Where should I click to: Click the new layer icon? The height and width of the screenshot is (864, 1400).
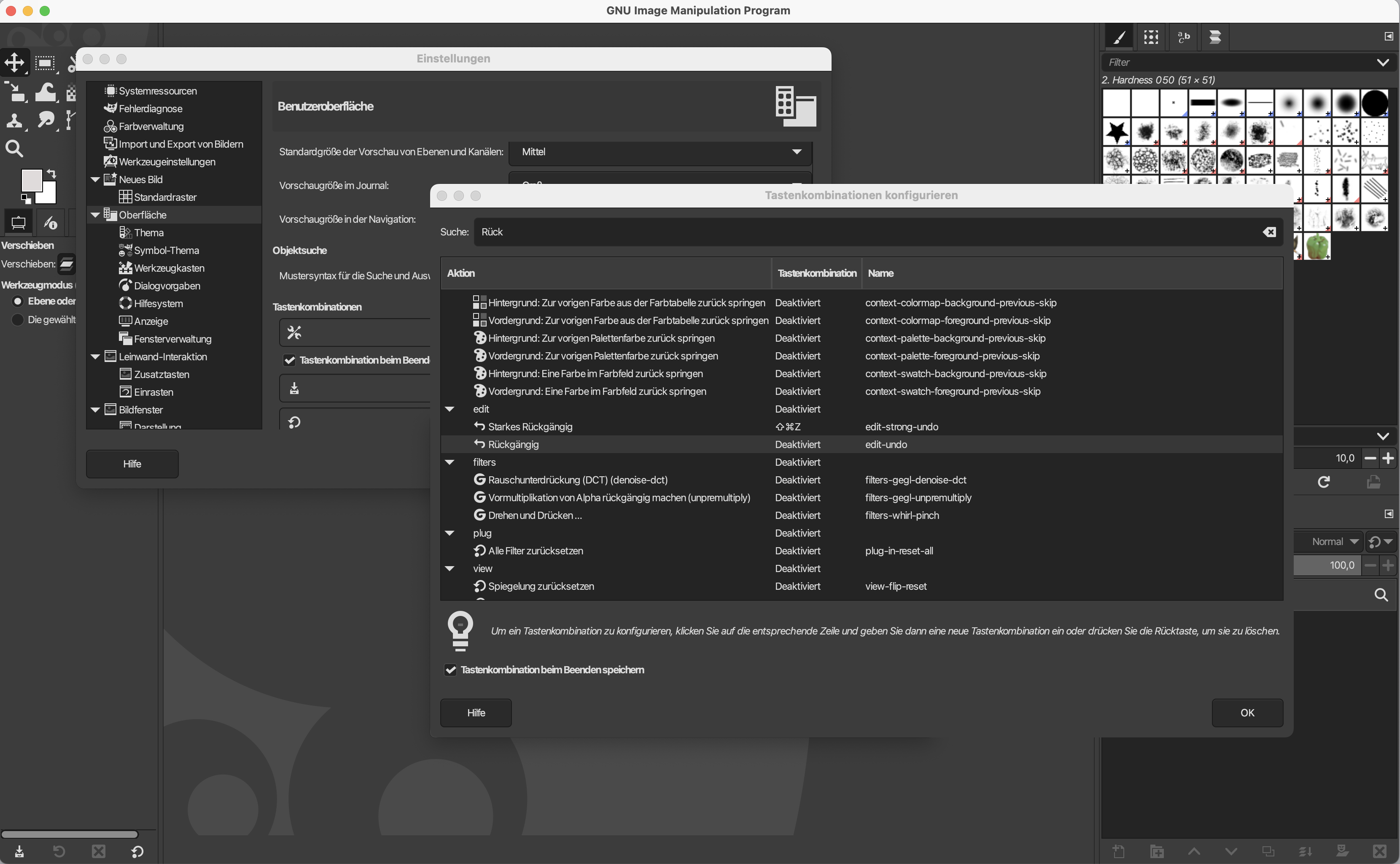click(x=1119, y=851)
